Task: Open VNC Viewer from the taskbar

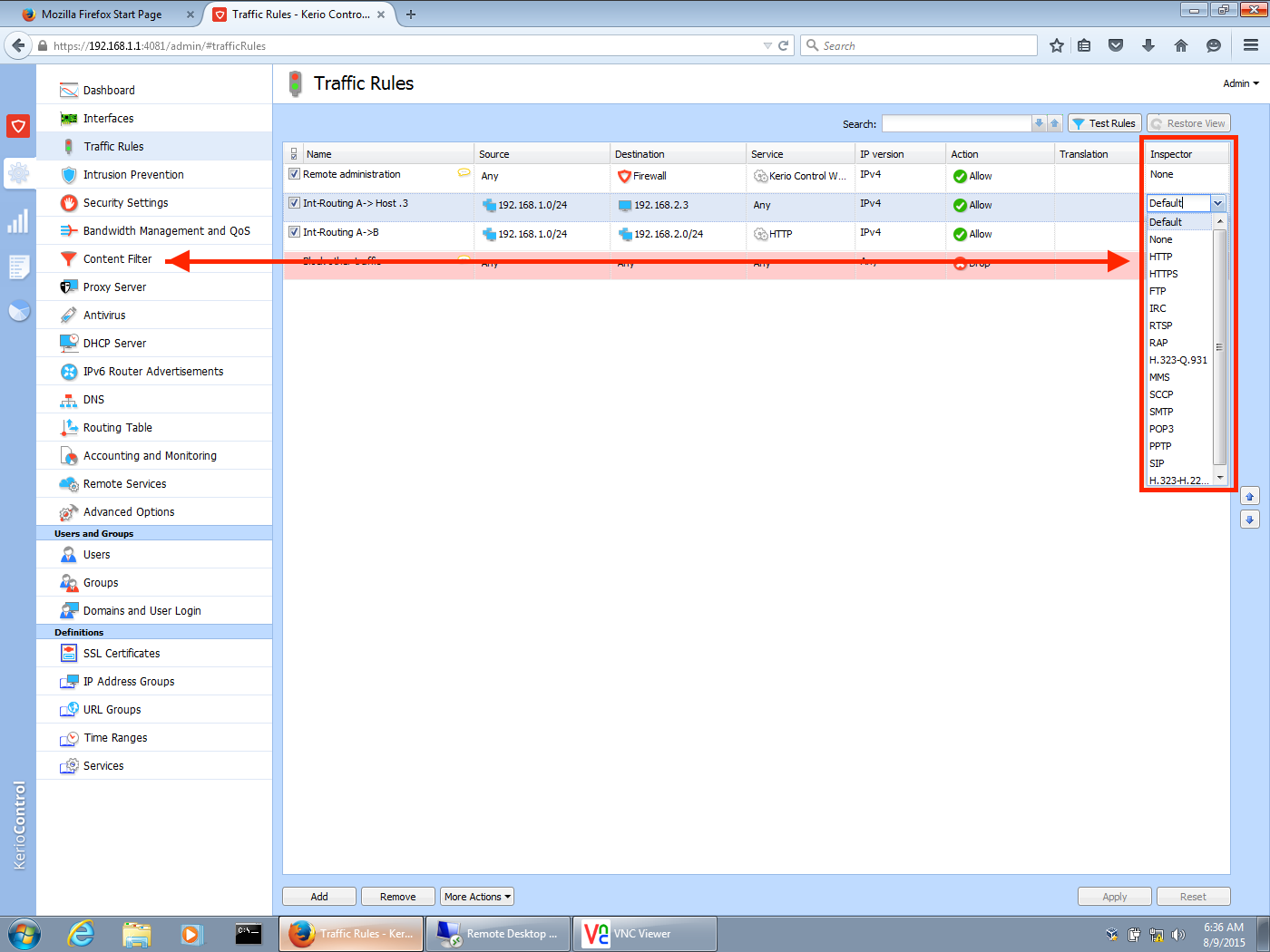Action: (x=645, y=934)
